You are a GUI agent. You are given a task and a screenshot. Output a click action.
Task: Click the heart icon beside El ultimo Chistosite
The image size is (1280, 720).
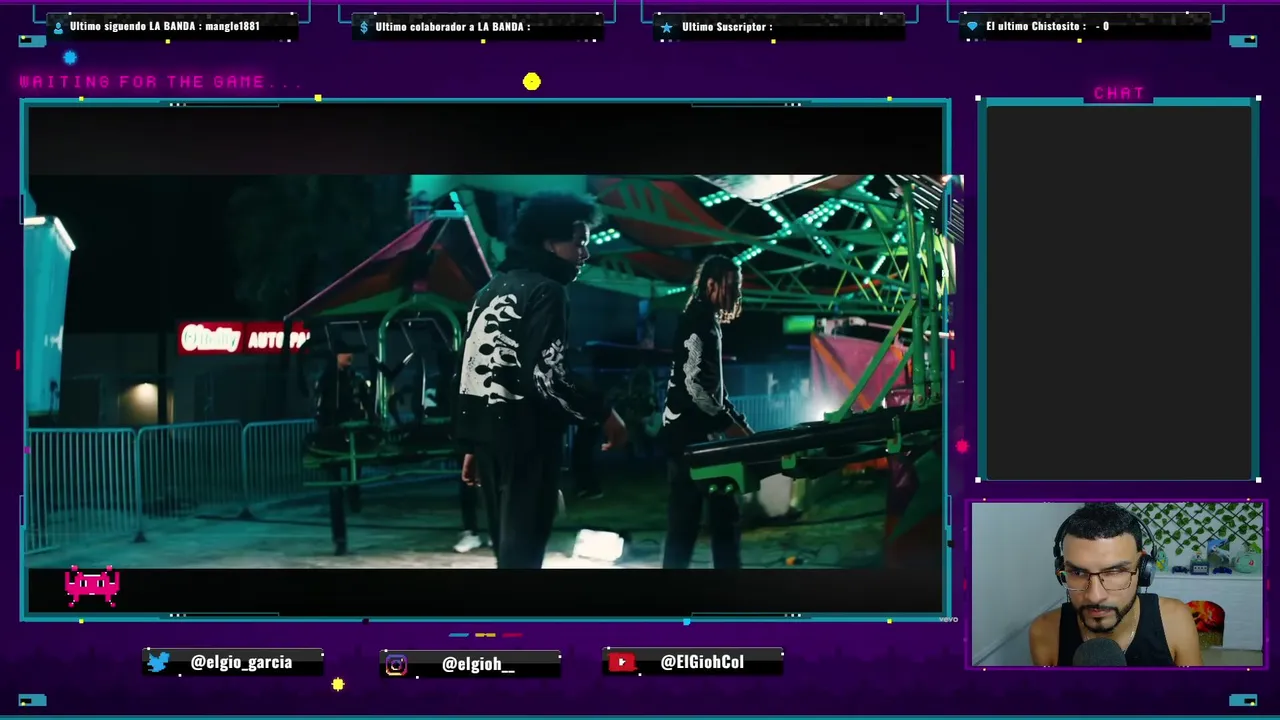[972, 27]
